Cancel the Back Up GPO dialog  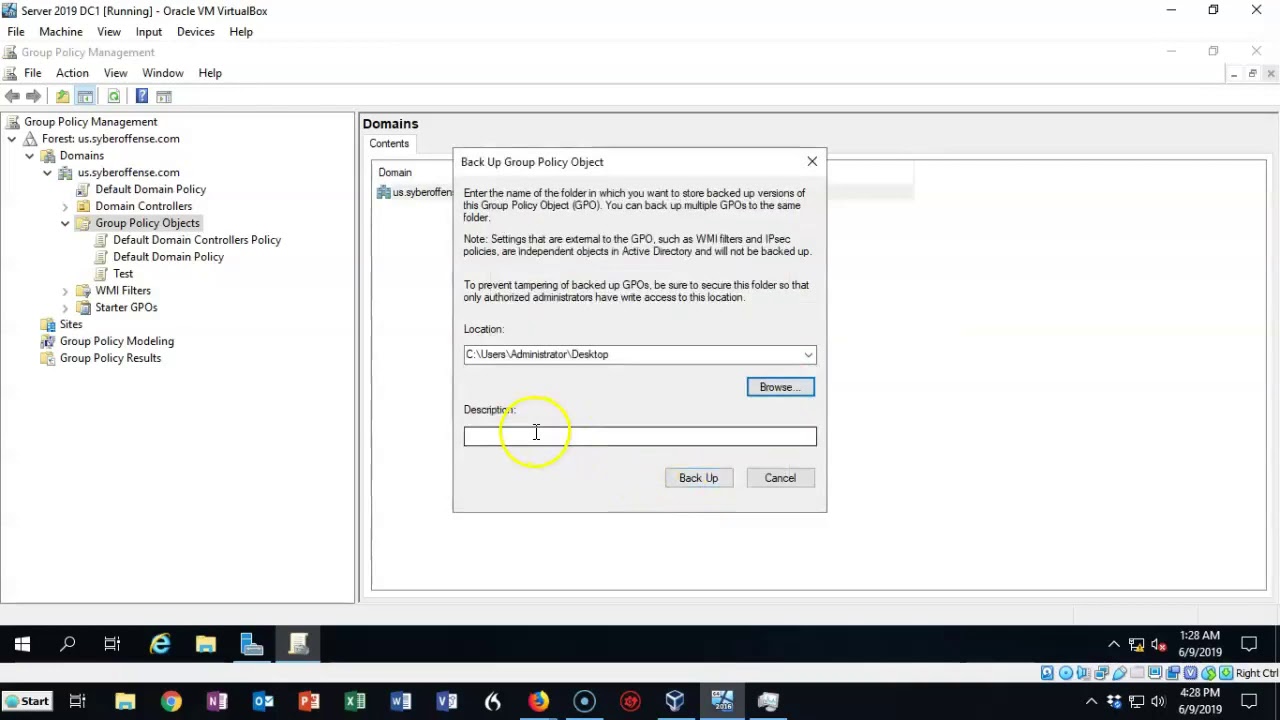(x=780, y=478)
